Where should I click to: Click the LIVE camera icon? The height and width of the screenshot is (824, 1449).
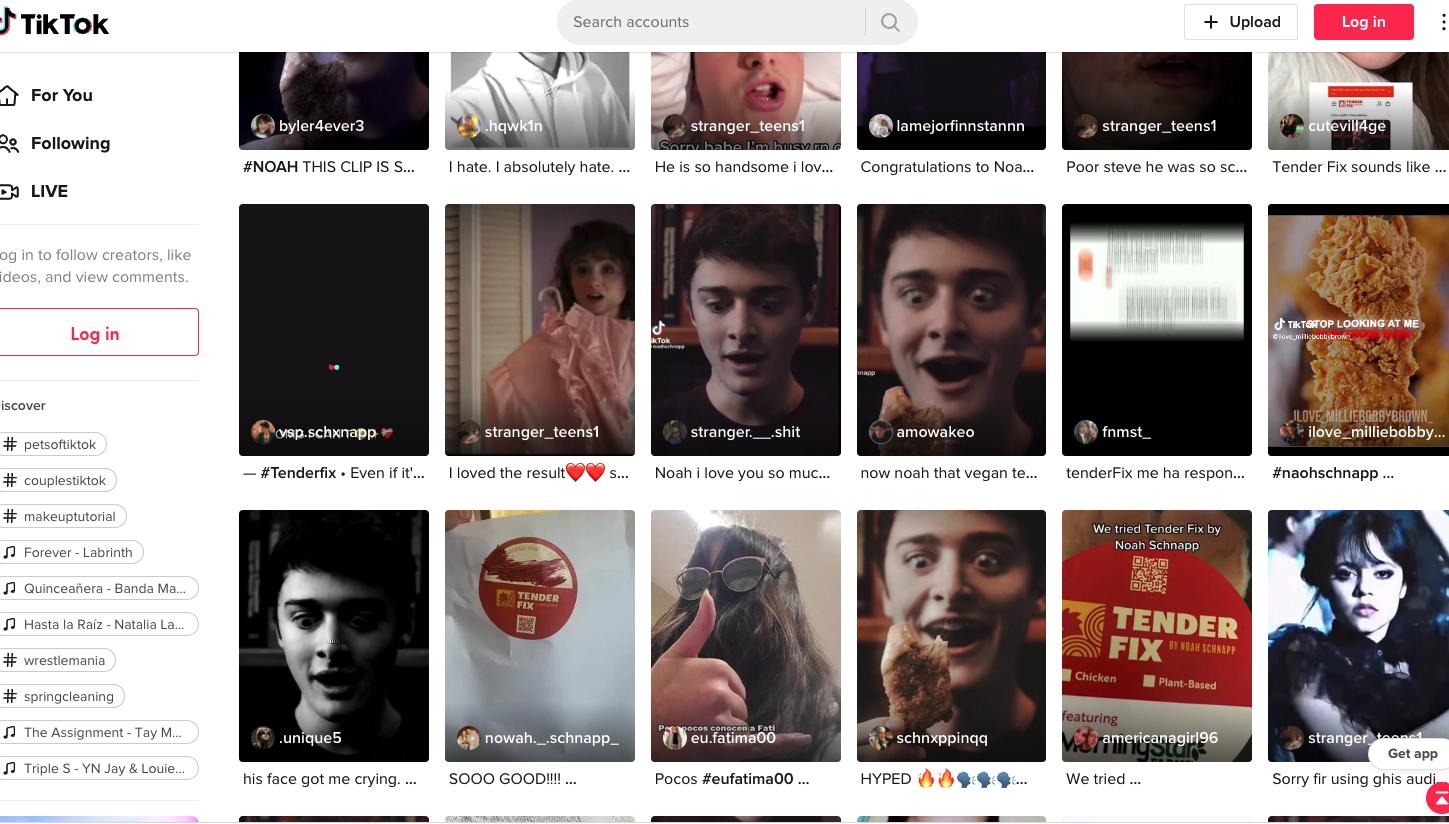coord(9,192)
